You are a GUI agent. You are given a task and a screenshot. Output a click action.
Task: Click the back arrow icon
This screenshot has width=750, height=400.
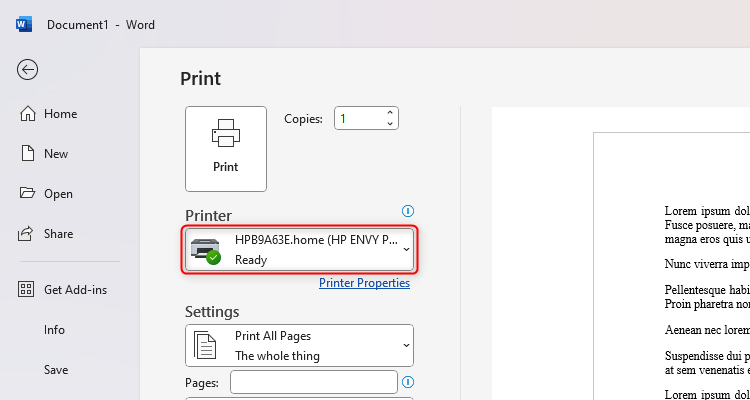pyautogui.click(x=28, y=69)
